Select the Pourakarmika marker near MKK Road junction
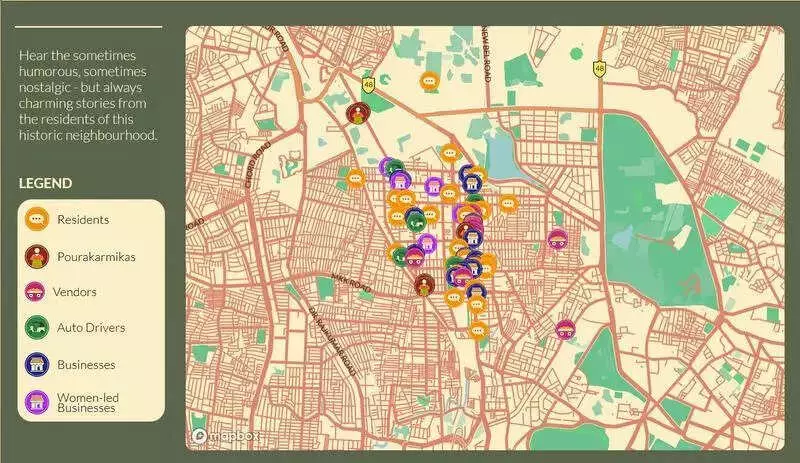The width and height of the screenshot is (800, 463). pos(424,285)
